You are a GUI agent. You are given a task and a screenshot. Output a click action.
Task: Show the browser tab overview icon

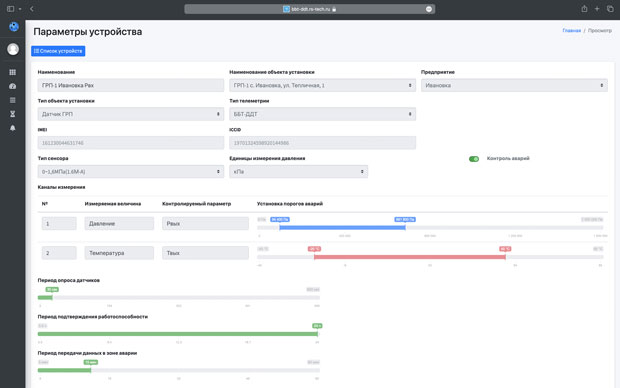(x=610, y=9)
